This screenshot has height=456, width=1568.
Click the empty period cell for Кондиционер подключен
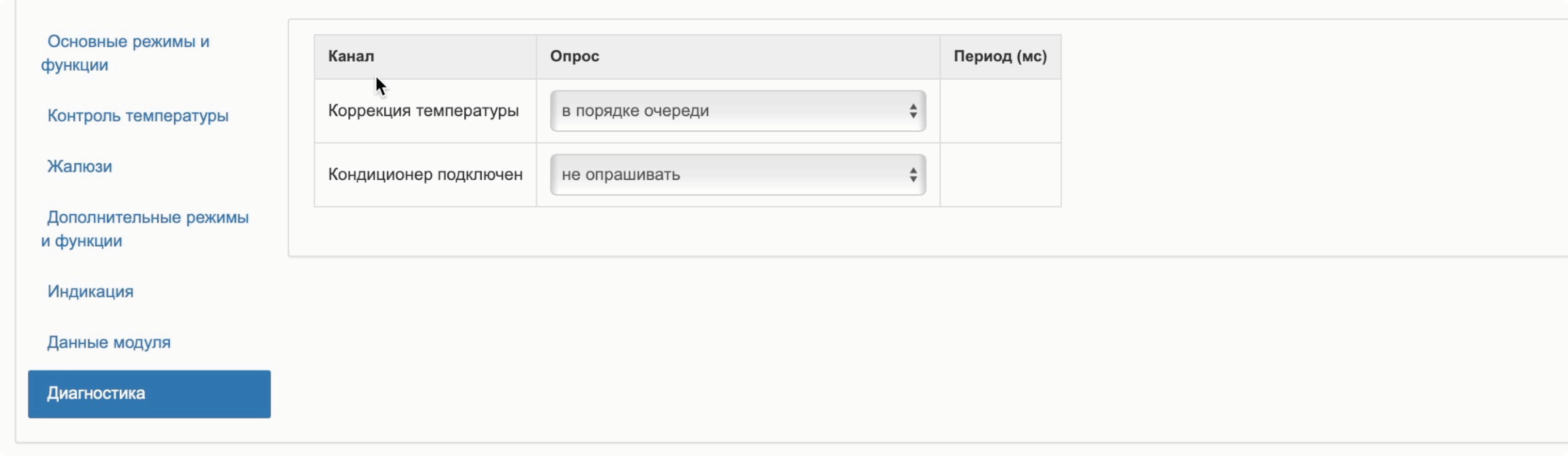tap(1000, 175)
